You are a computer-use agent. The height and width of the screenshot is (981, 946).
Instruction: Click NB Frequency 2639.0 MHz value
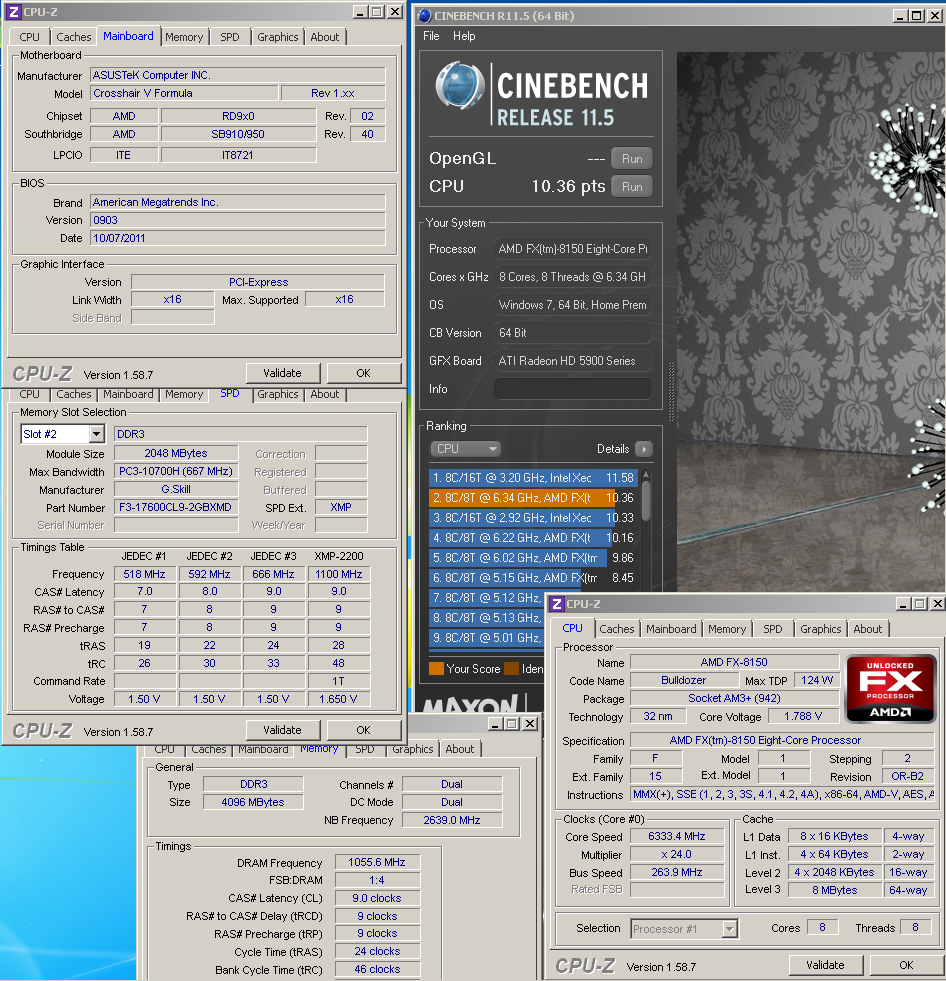(x=452, y=820)
